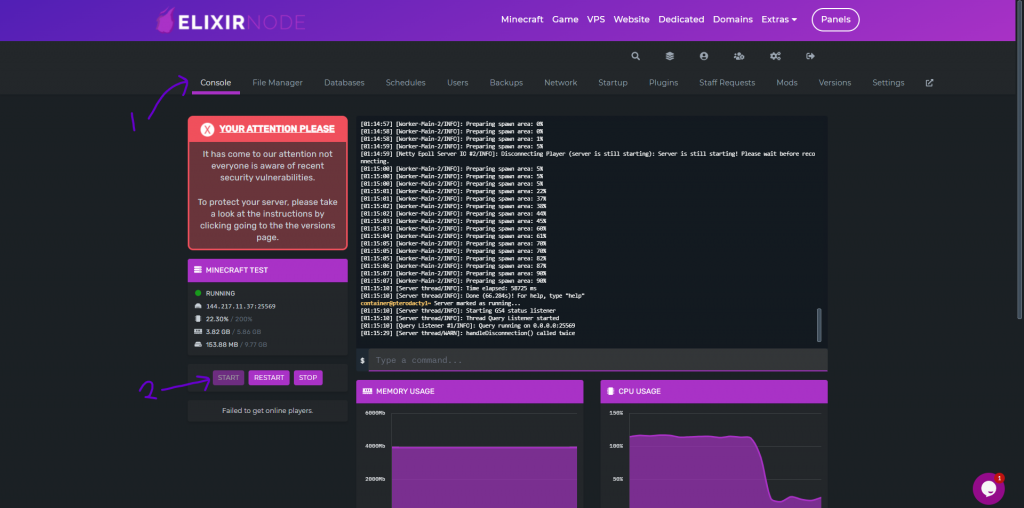Click the Failed to get online players text

pos(268,411)
